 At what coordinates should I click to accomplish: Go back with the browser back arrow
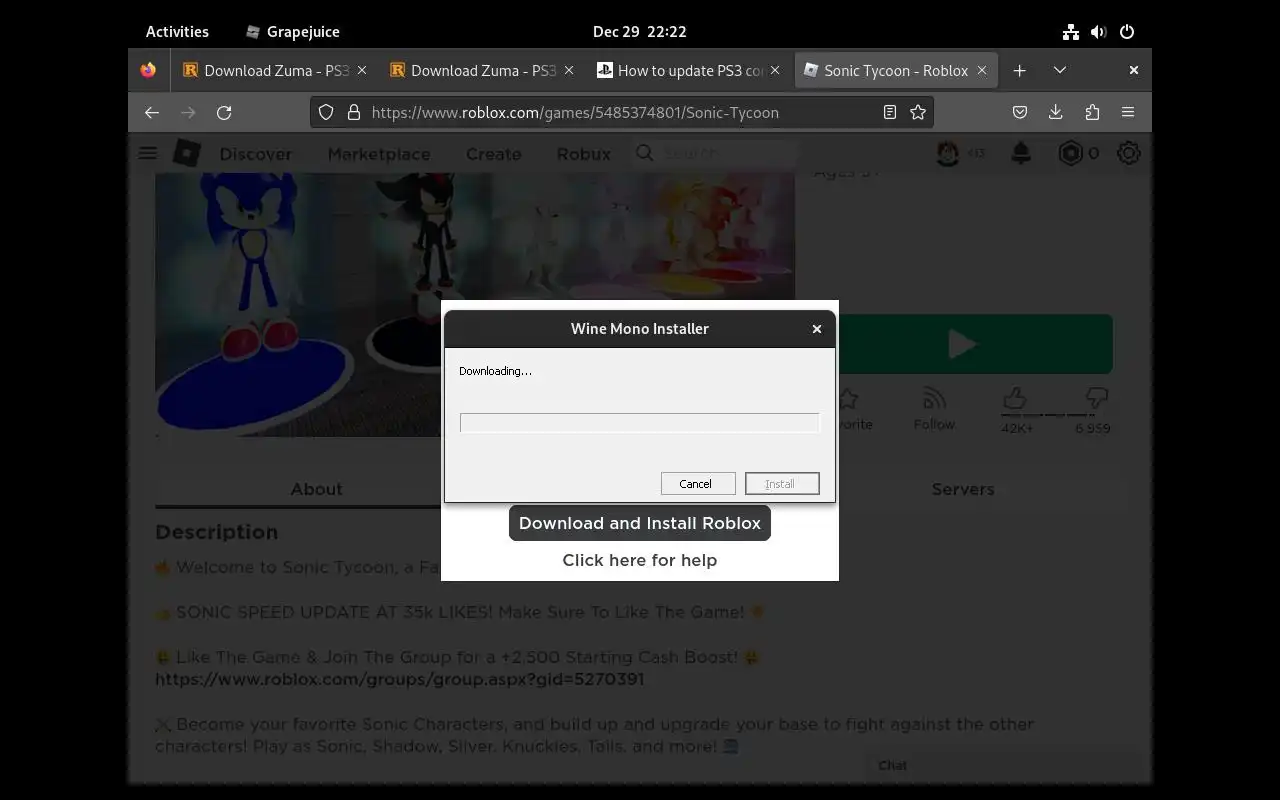pyautogui.click(x=152, y=113)
